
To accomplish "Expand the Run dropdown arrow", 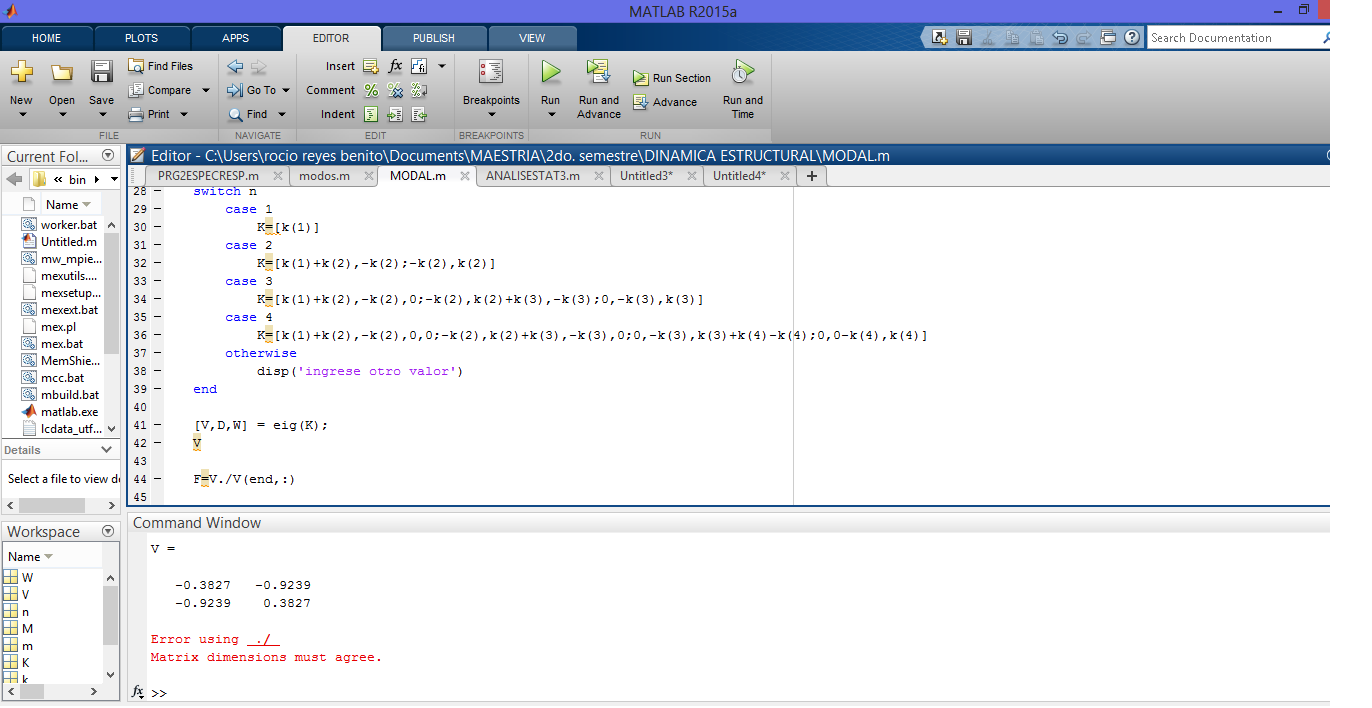I will 551,114.
